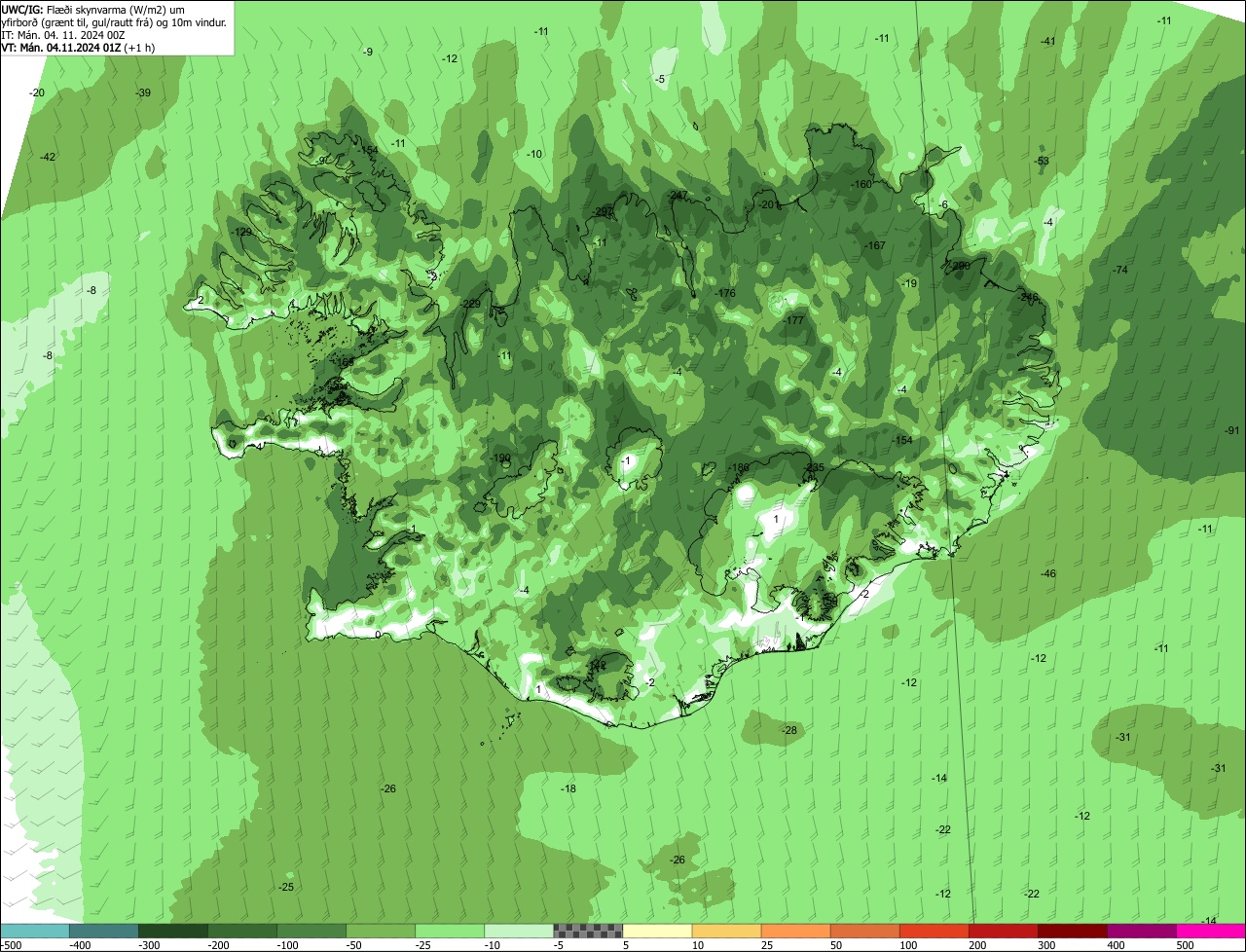Select magenta legend swatch above the 500 label
Viewport: 1246px width, 952px height.
[x=1211, y=931]
